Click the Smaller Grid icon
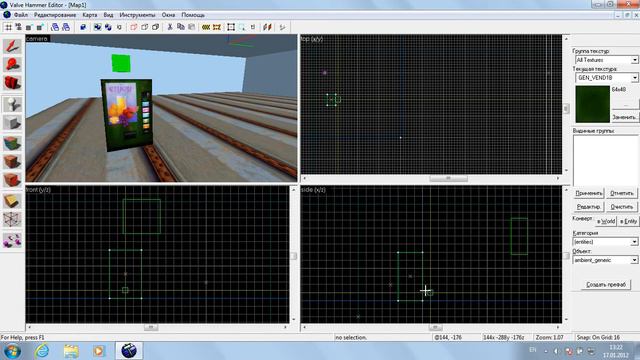 [x=29, y=27]
